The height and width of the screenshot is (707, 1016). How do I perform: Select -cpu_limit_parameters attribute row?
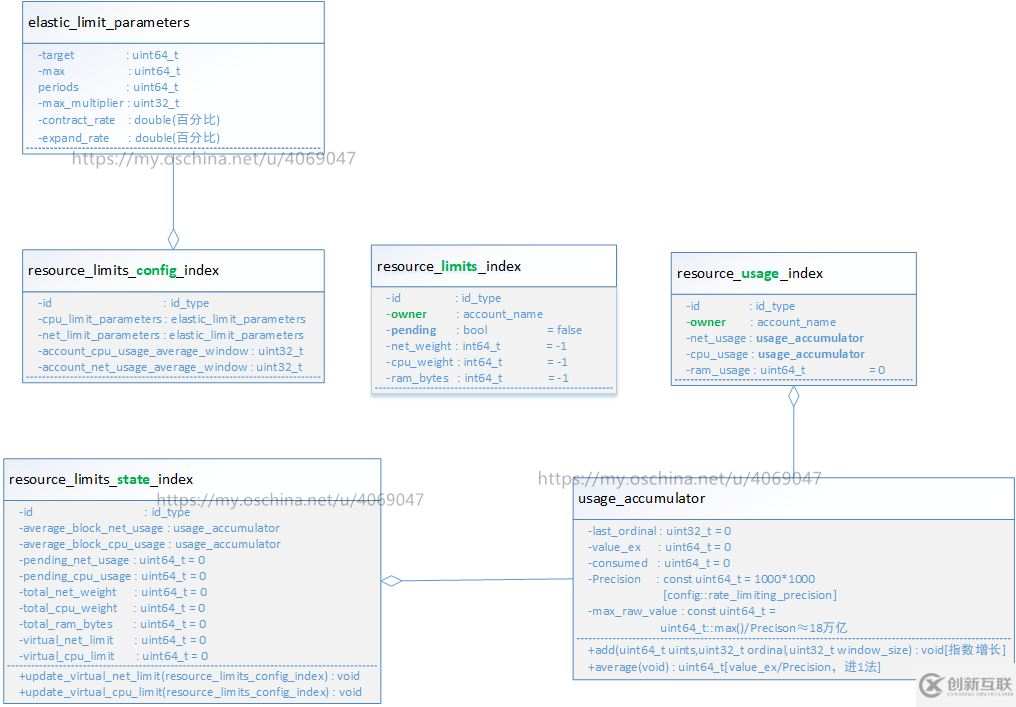tap(172, 319)
